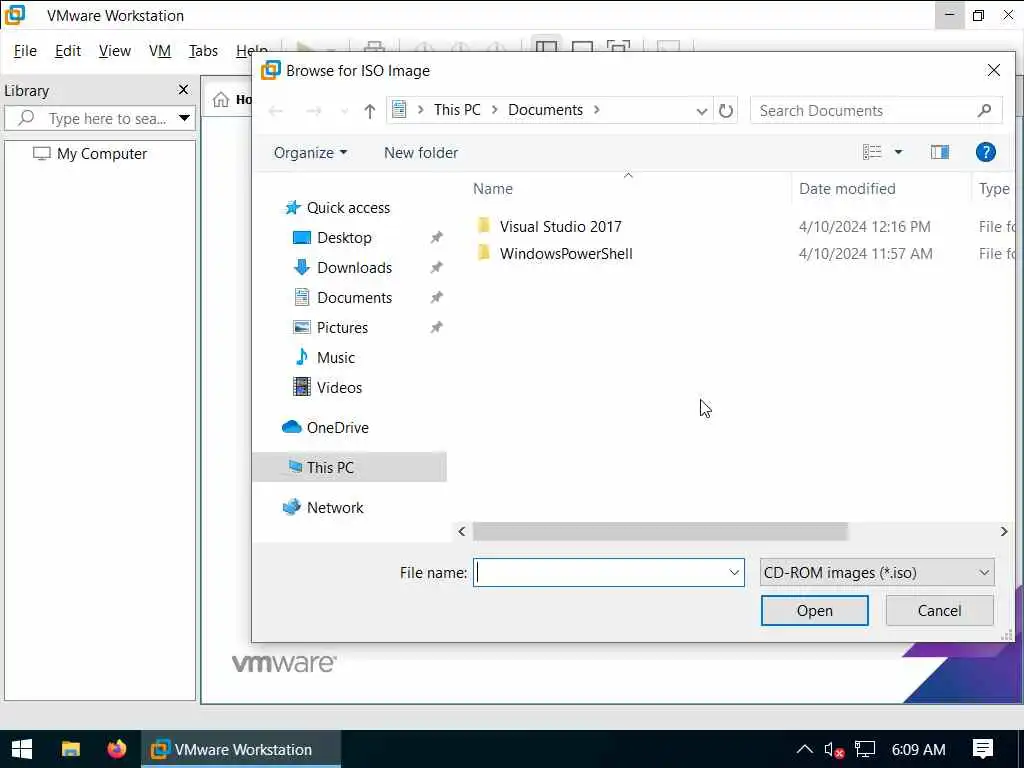Cancel the Browse for ISO dialog

tap(939, 611)
